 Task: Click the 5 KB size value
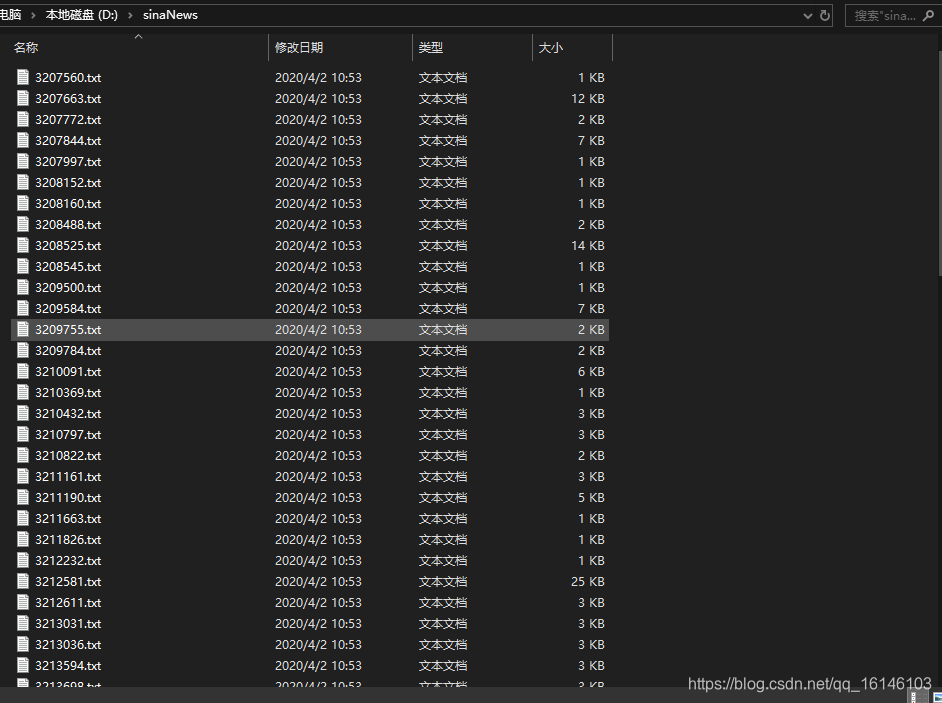click(x=591, y=498)
